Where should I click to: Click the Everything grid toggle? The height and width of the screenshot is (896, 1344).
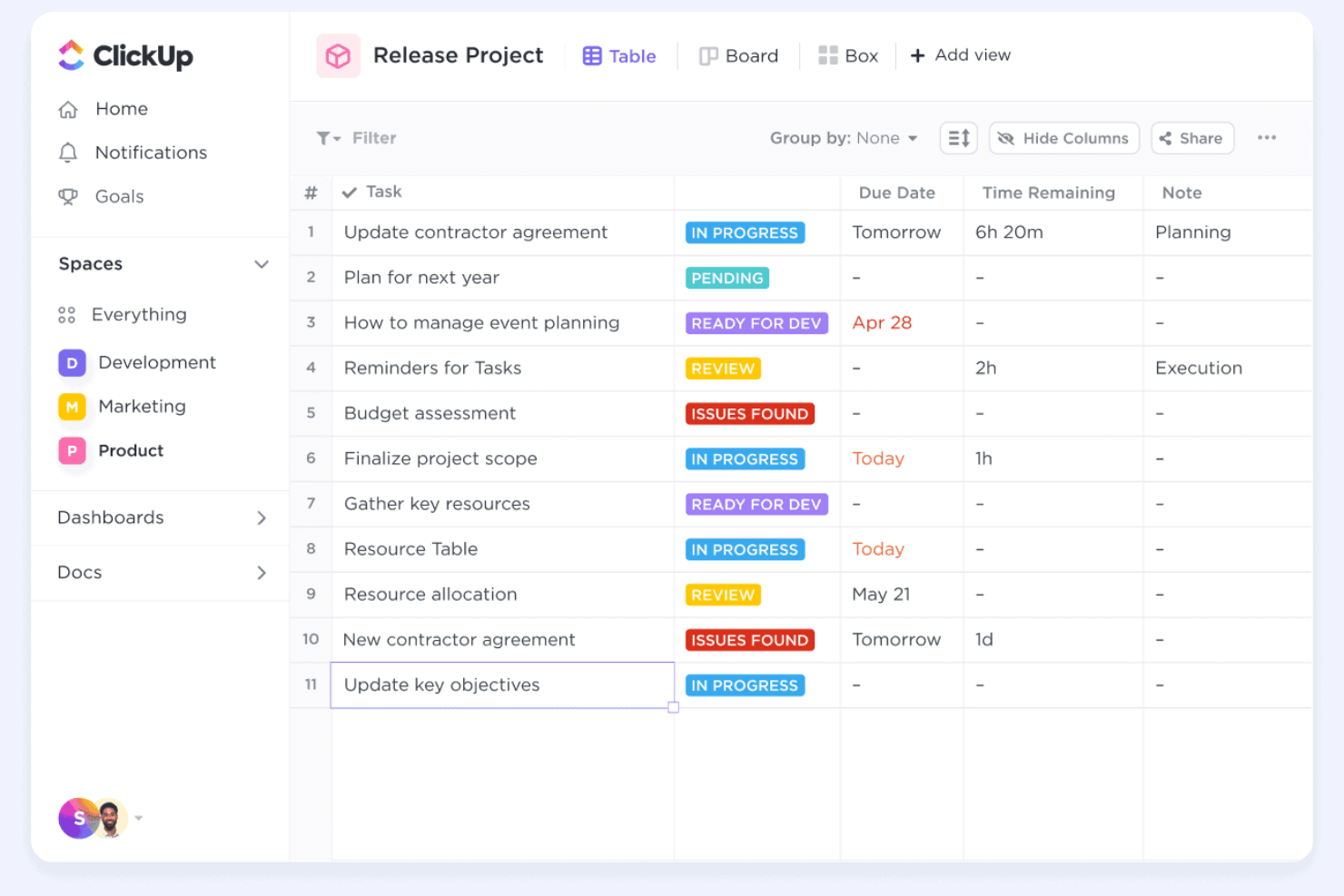pos(66,314)
